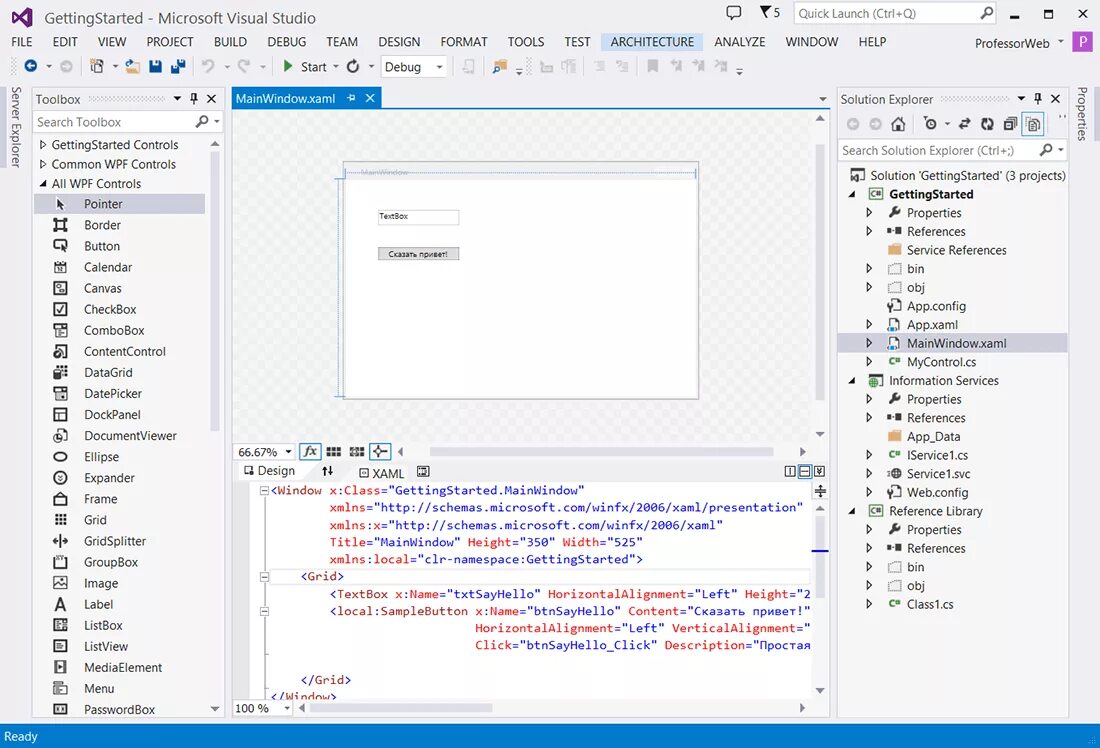Open the TOOLS menu
Image resolution: width=1100 pixels, height=748 pixels.
(x=525, y=41)
